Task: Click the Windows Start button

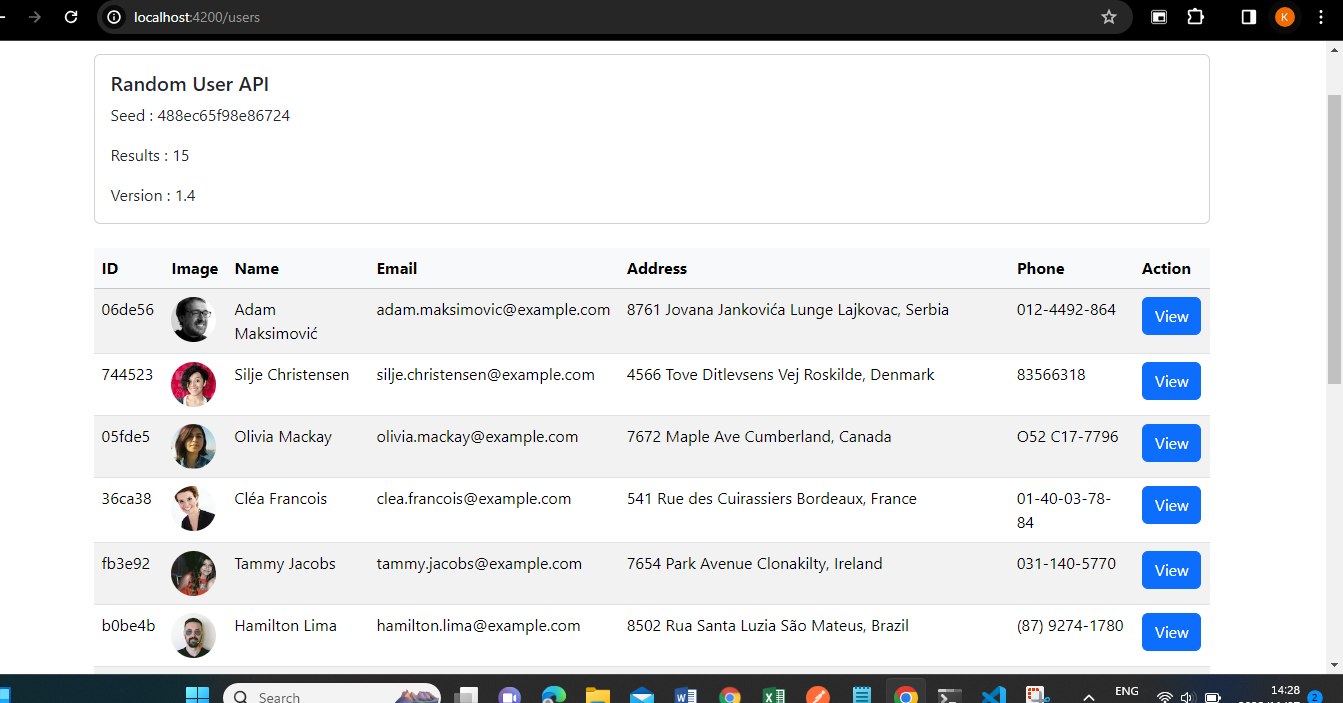Action: (x=197, y=696)
